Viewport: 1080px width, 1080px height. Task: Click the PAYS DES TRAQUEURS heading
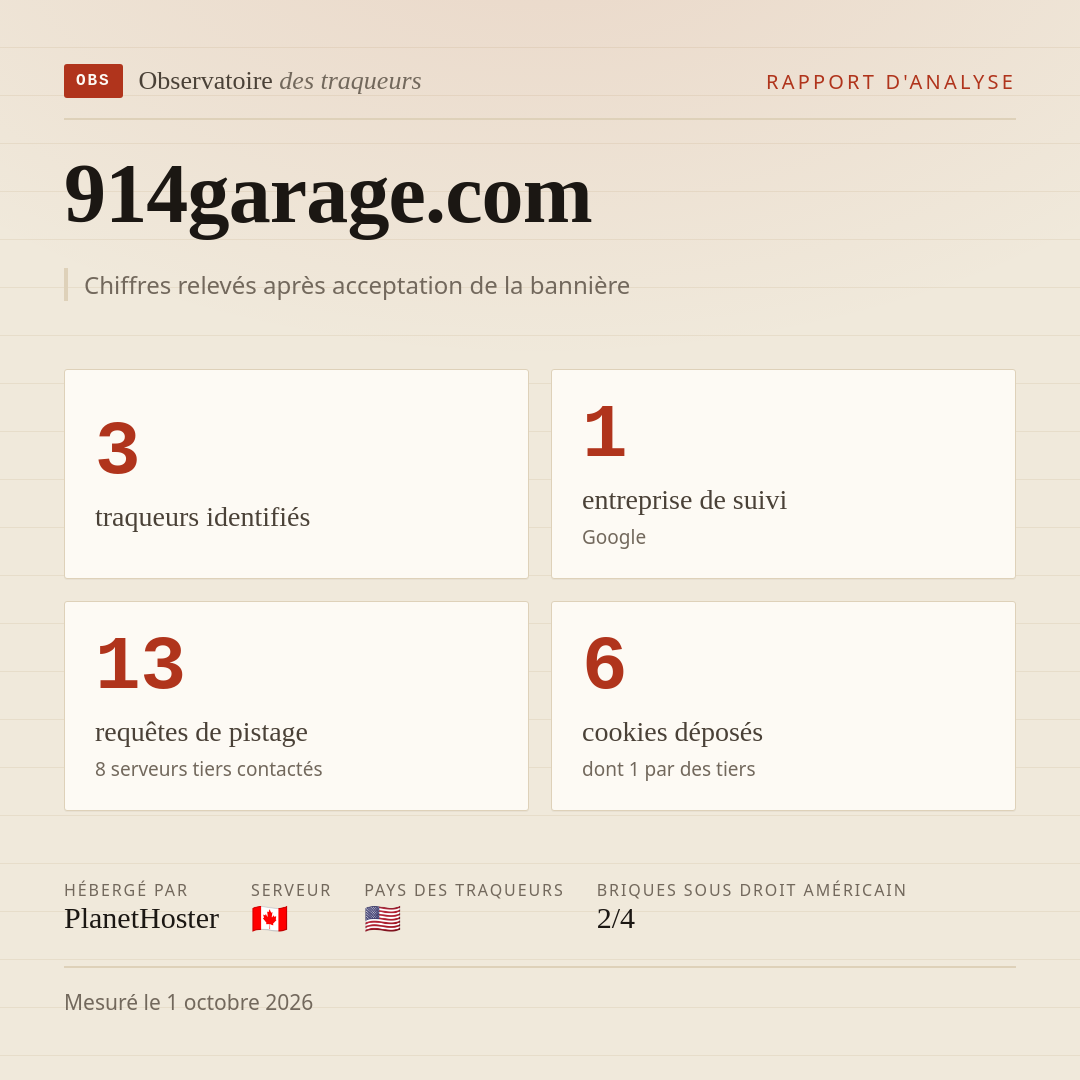[464, 890]
